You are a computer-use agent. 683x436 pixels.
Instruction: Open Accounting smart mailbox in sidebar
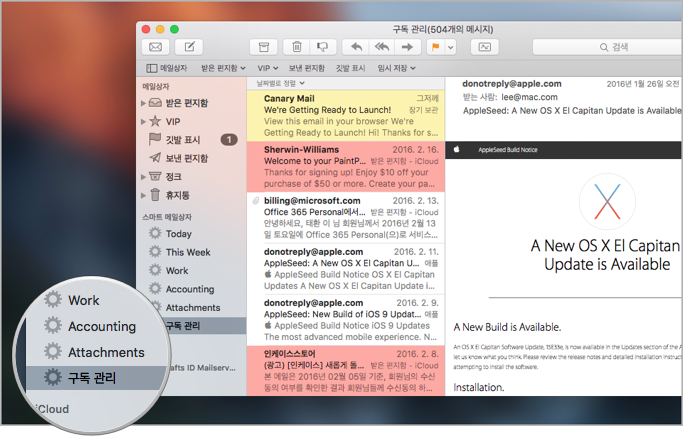[x=190, y=289]
